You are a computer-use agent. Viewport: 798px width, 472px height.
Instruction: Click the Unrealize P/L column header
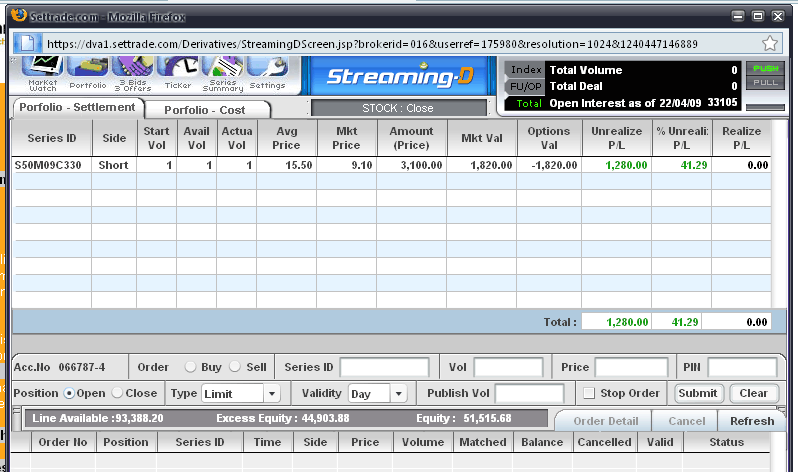[616, 138]
